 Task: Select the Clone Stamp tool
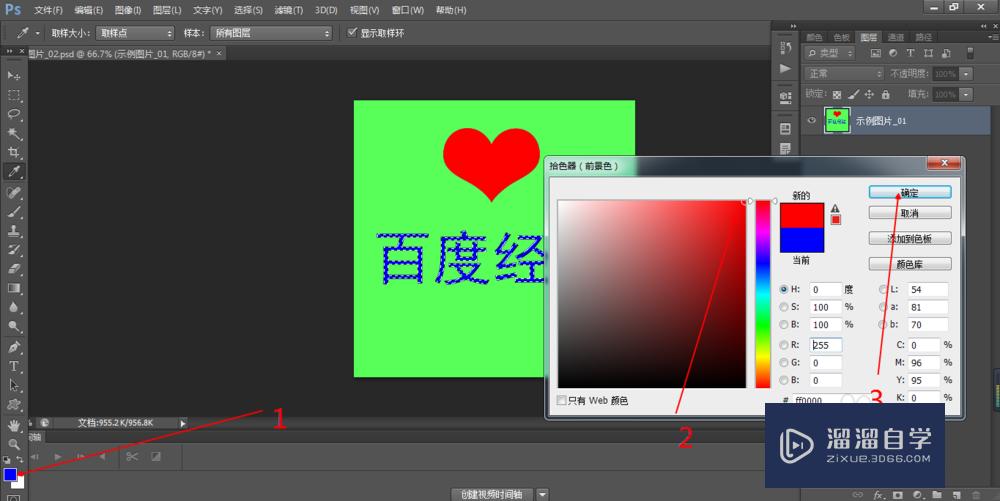[x=13, y=231]
